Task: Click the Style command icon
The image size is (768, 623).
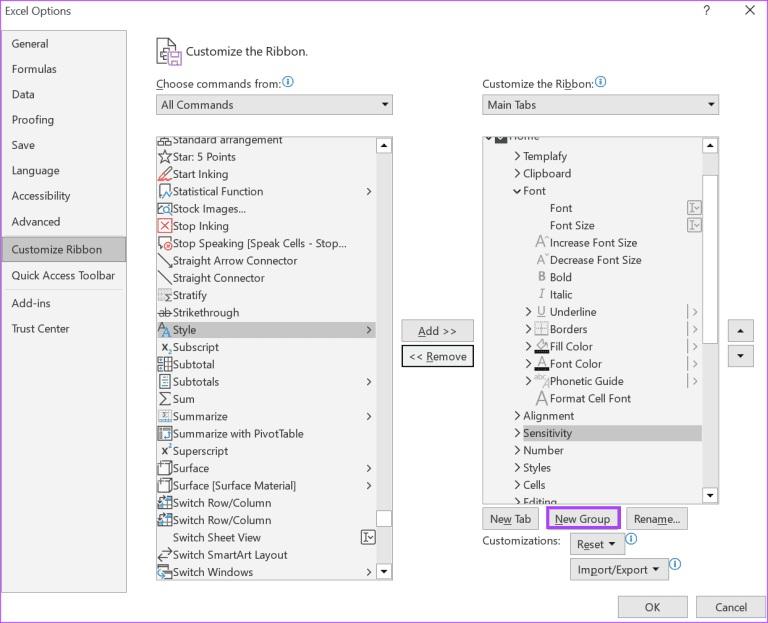Action: pyautogui.click(x=165, y=330)
